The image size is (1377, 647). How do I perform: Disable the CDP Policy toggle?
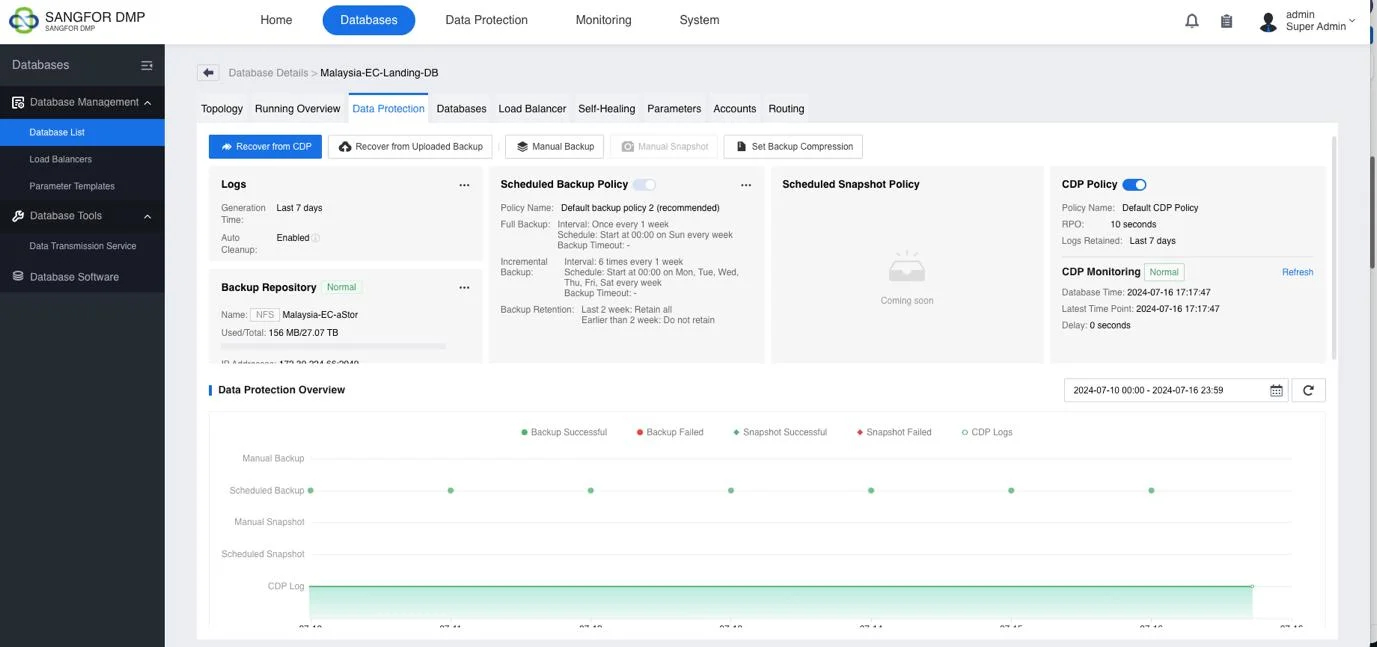pos(1133,184)
